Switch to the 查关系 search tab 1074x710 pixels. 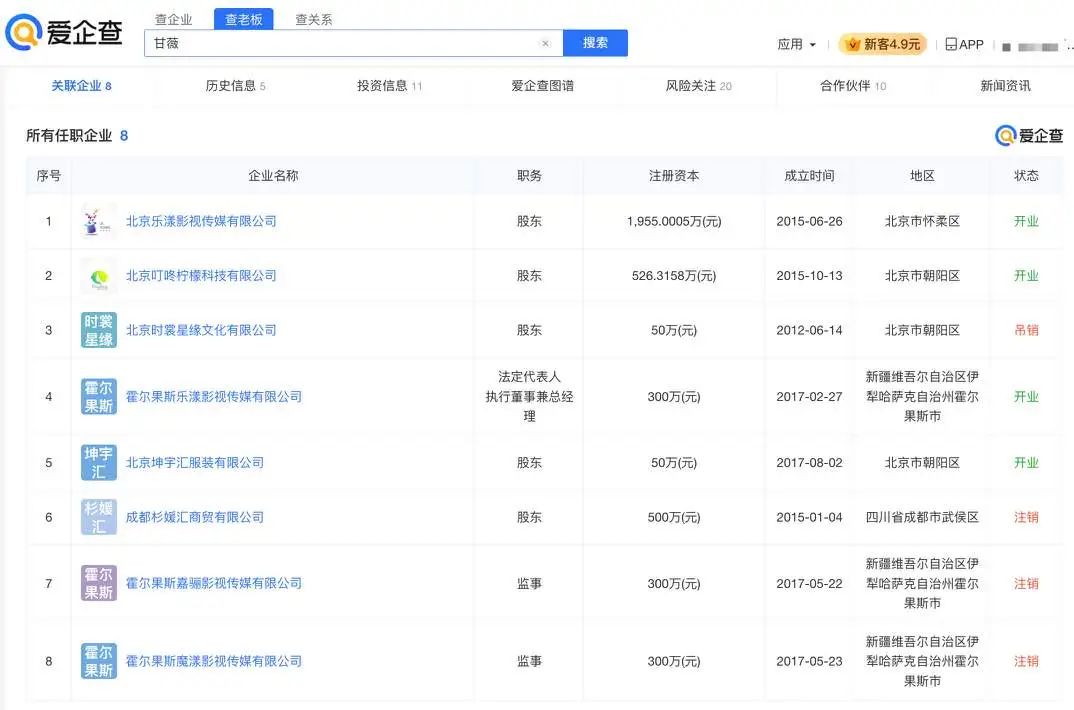pyautogui.click(x=313, y=20)
